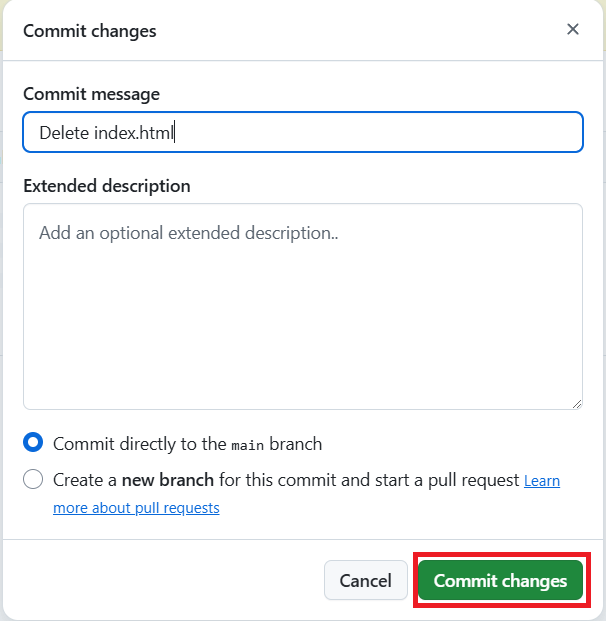Click the word Learn in the link
Image resolution: width=606 pixels, height=621 pixels.
point(541,481)
